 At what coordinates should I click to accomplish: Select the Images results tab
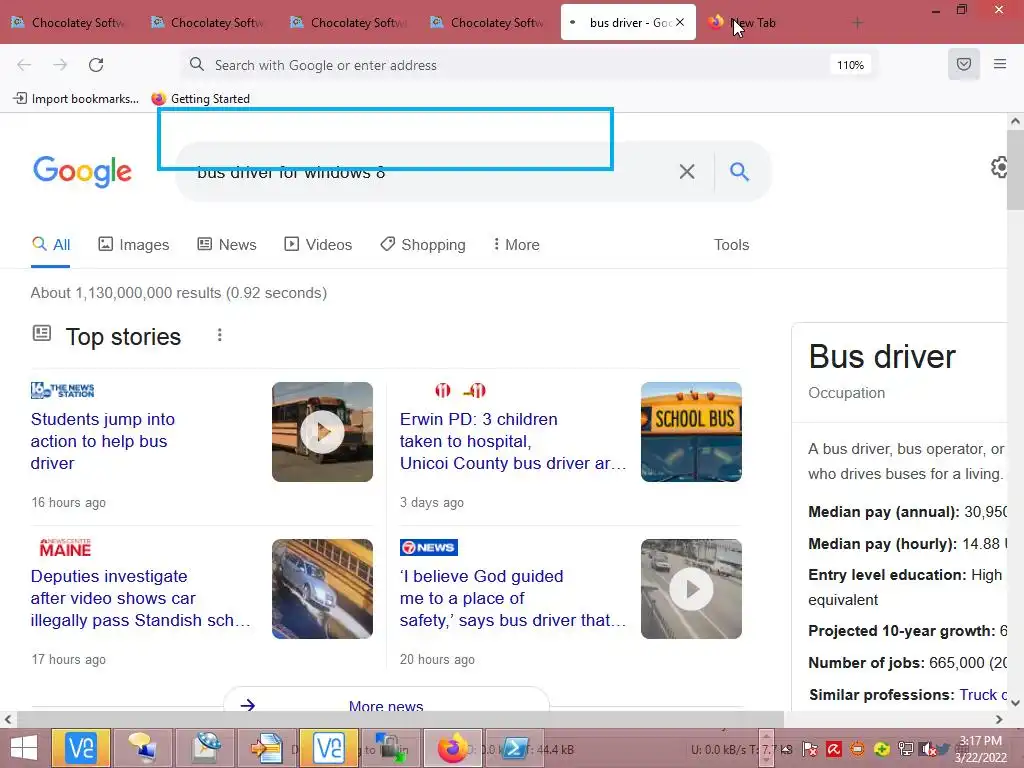[133, 245]
